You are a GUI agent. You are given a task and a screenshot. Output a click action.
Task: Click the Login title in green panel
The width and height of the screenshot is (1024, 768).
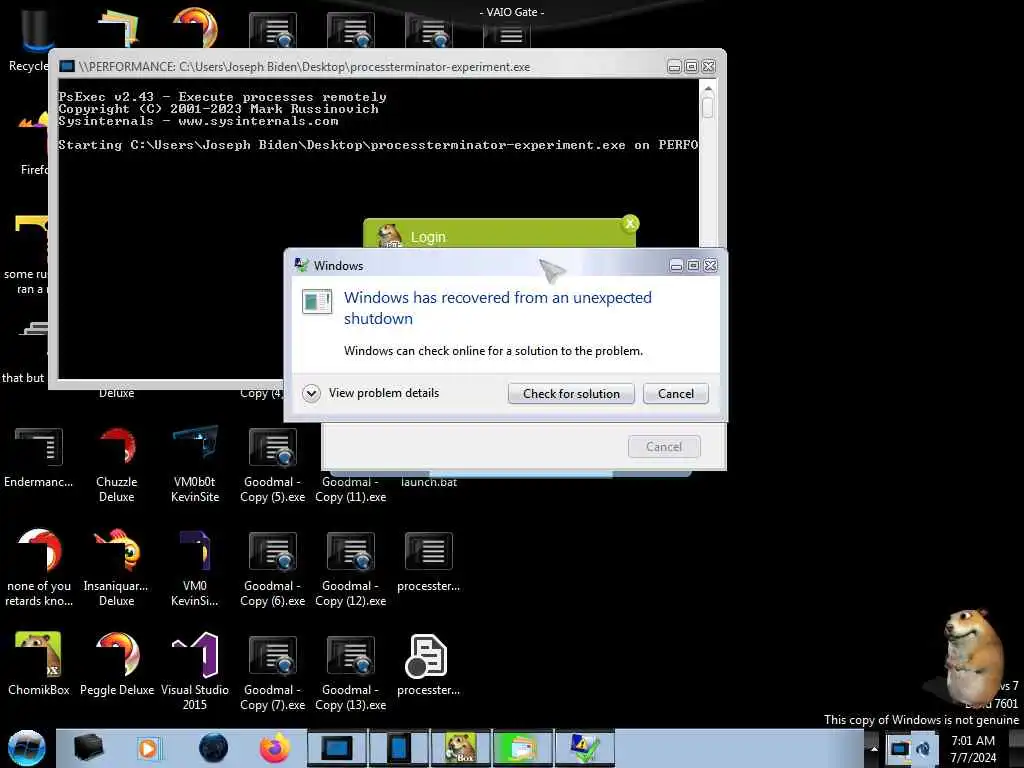tap(428, 237)
